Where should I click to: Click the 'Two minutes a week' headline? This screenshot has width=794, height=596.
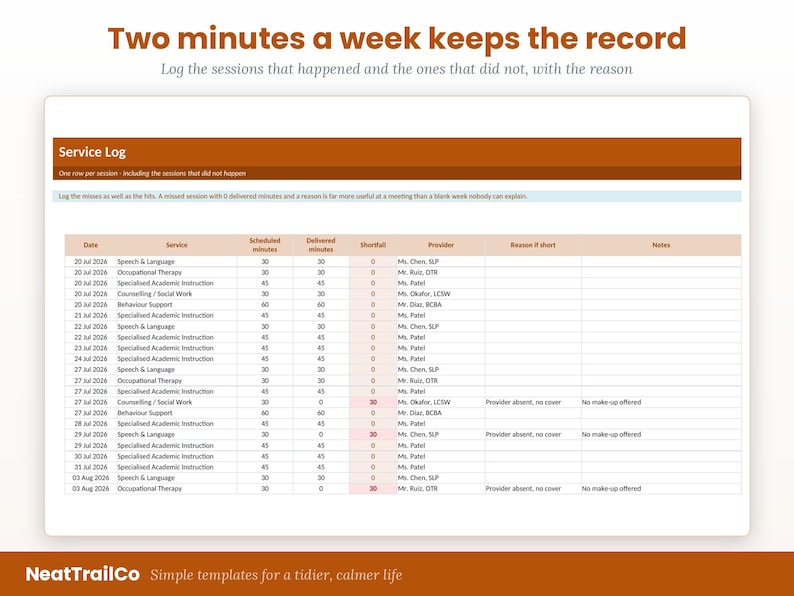click(x=397, y=38)
